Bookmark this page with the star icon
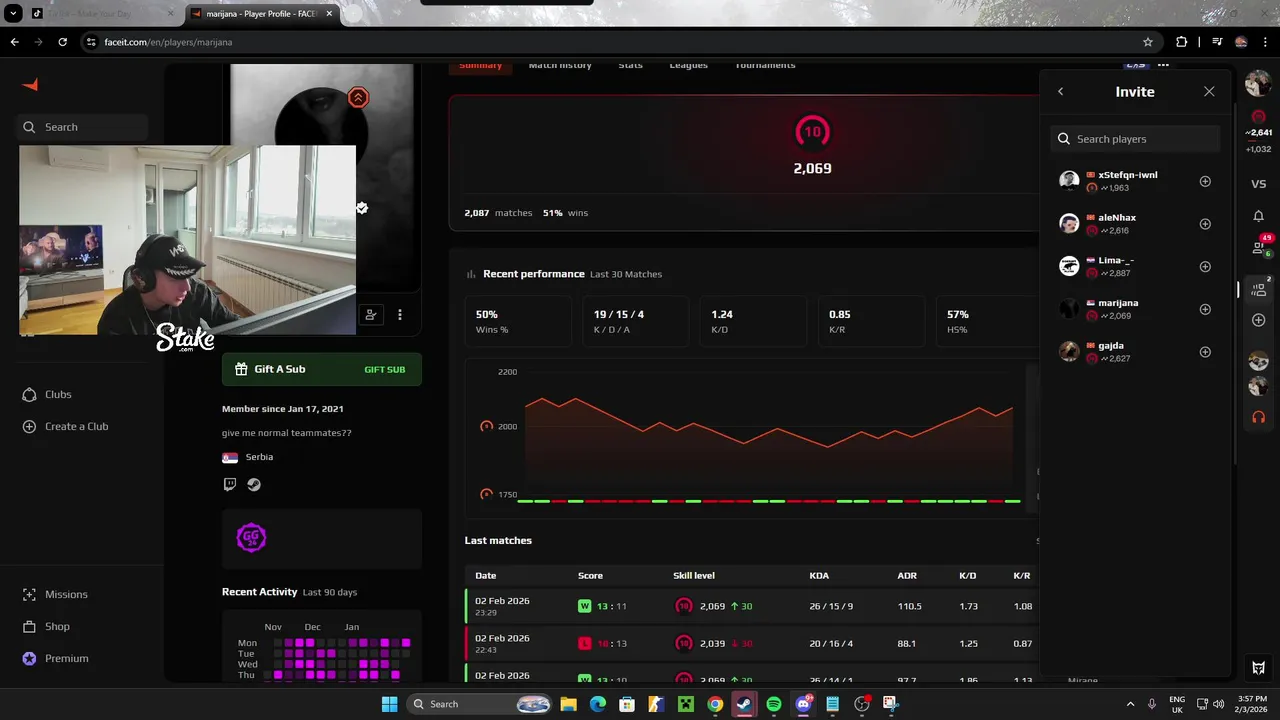This screenshot has height=720, width=1280. (1148, 42)
